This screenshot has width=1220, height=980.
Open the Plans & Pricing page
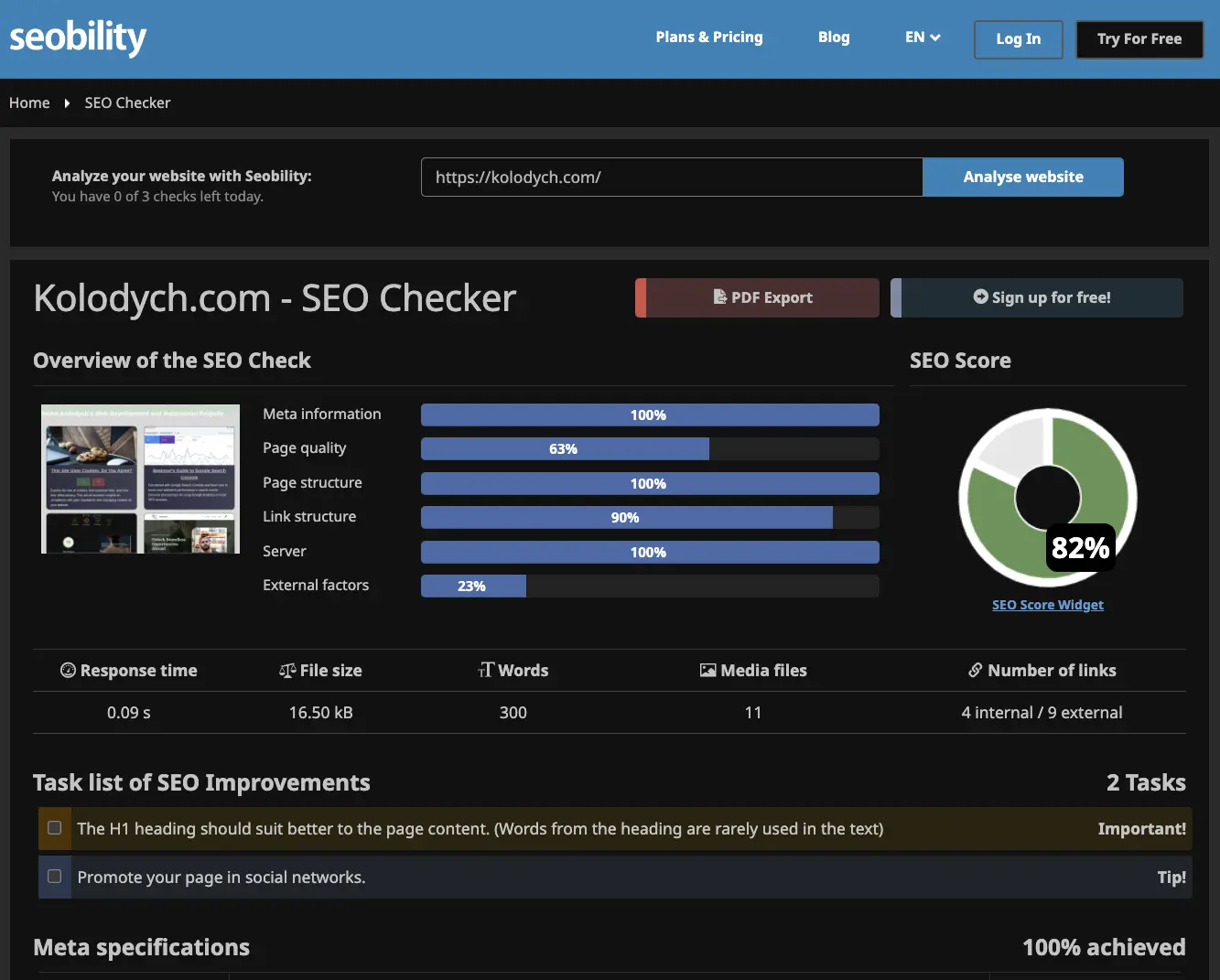point(709,38)
